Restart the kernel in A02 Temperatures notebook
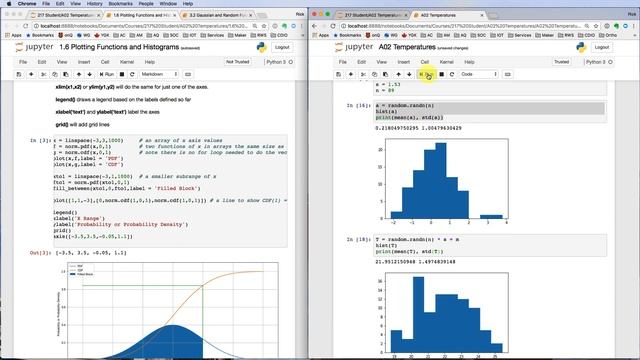 (x=451, y=74)
